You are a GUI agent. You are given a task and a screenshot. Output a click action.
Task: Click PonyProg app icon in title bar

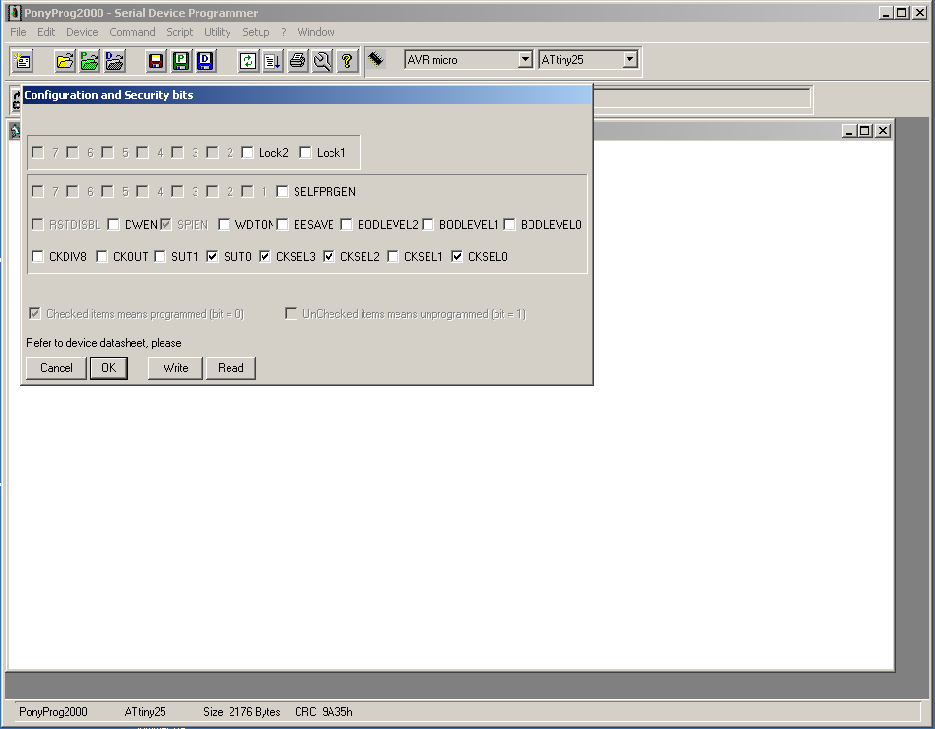pyautogui.click(x=14, y=13)
